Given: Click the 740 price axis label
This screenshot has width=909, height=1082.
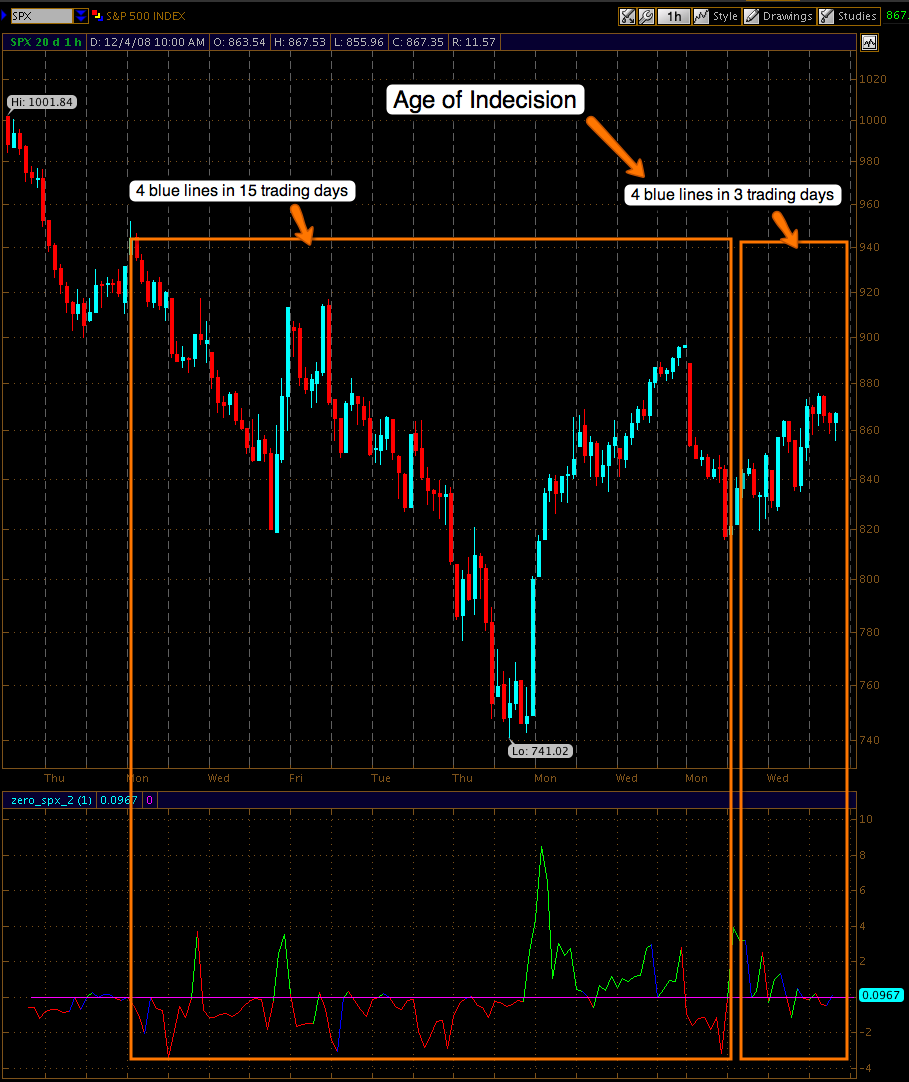Looking at the screenshot, I should coord(870,740).
